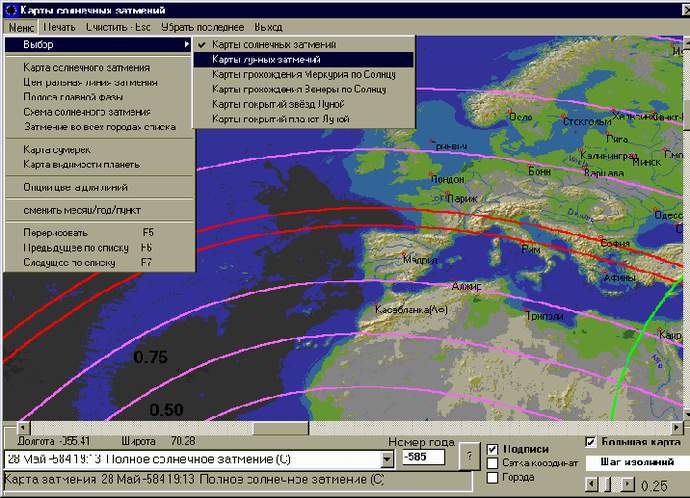690x498 pixels.
Task: Click Очистить - Esc menu item
Action: pos(118,27)
